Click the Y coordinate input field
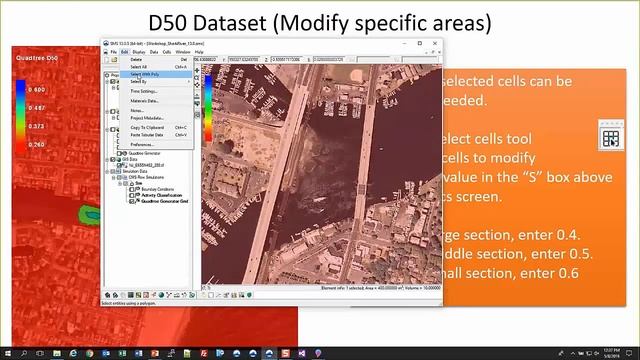Screen dimensions: 640x360 (243, 60)
